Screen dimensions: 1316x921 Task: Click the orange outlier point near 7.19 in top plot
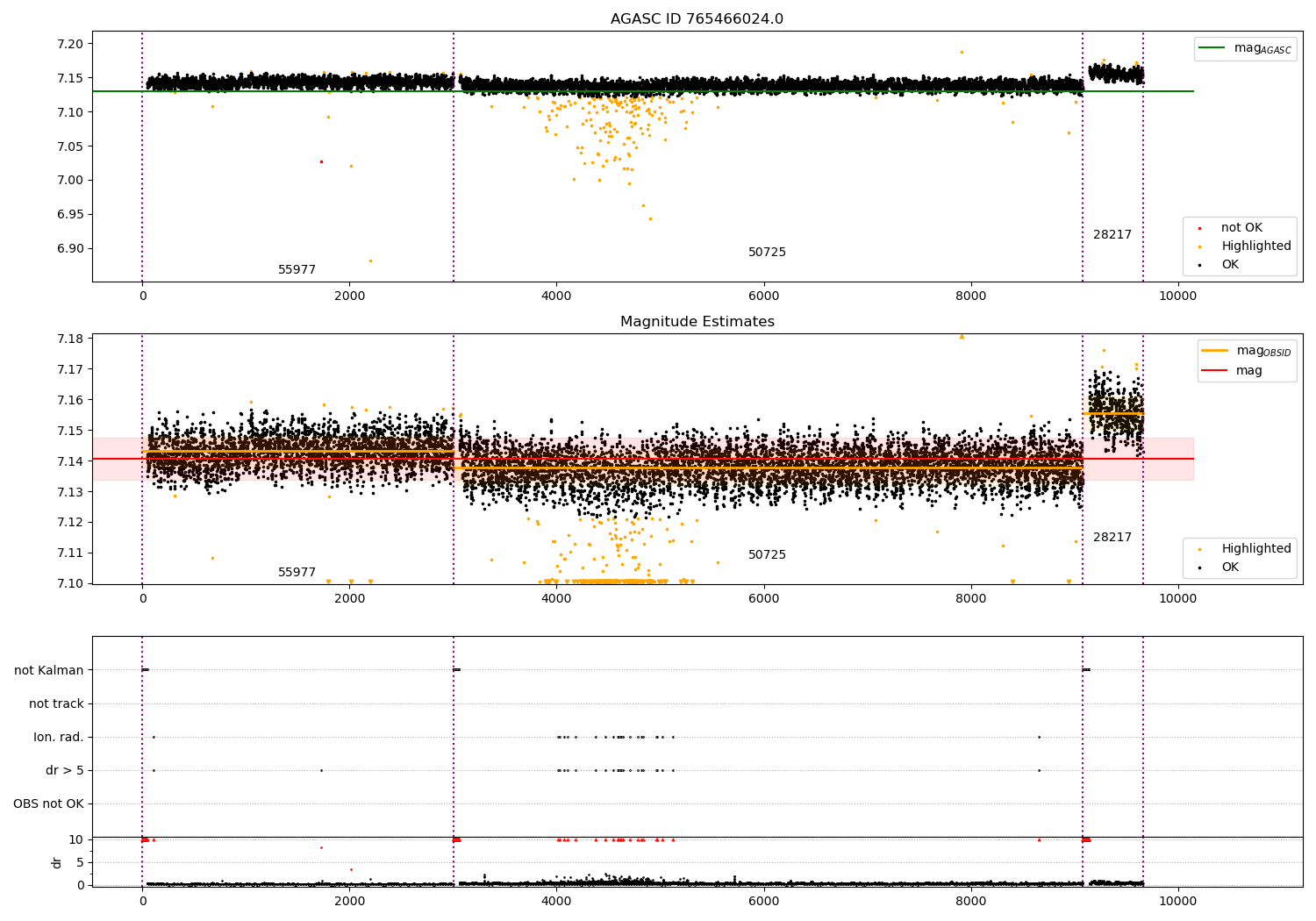[962, 52]
